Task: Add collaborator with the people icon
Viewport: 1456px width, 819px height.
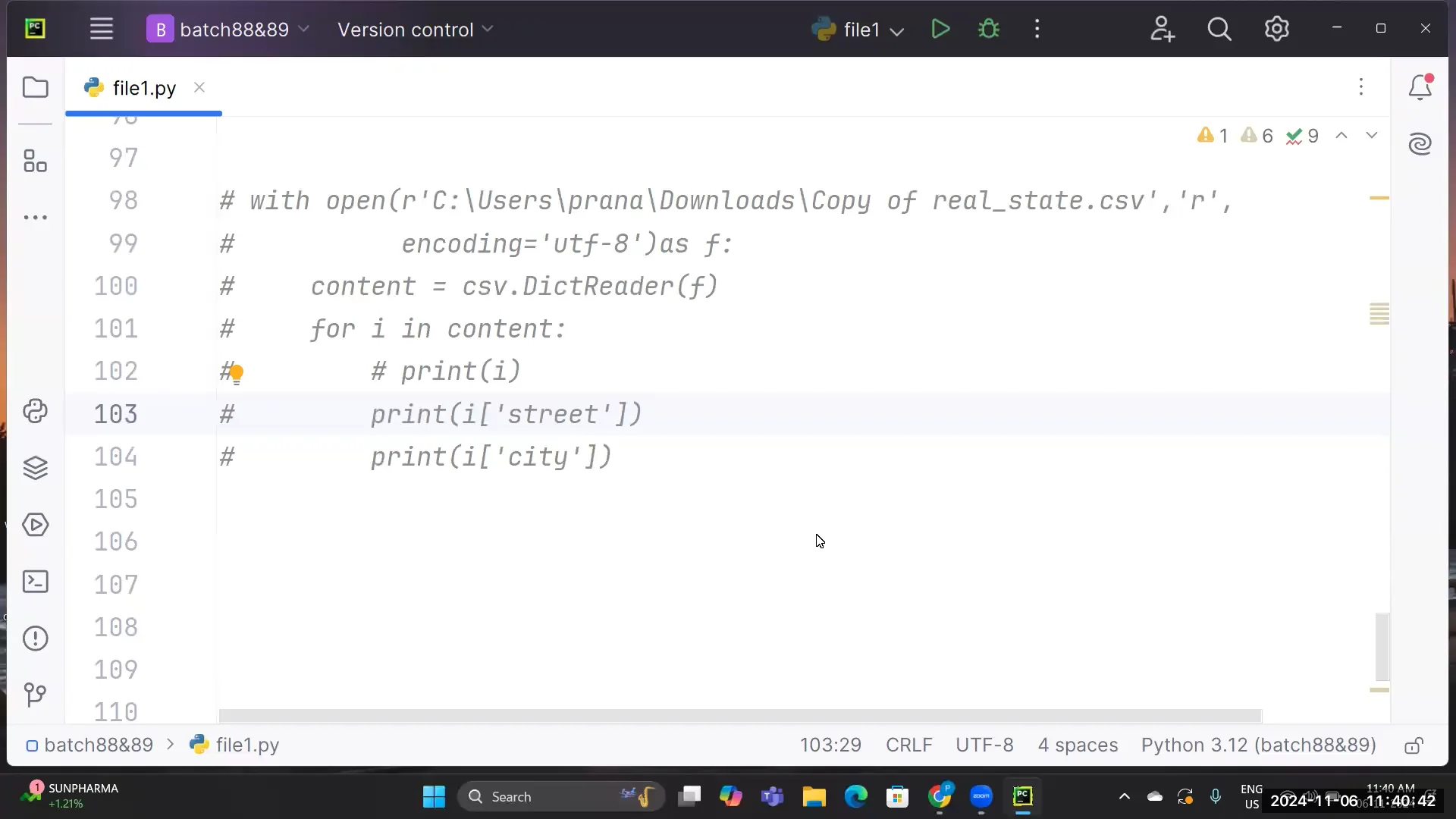Action: [1163, 29]
